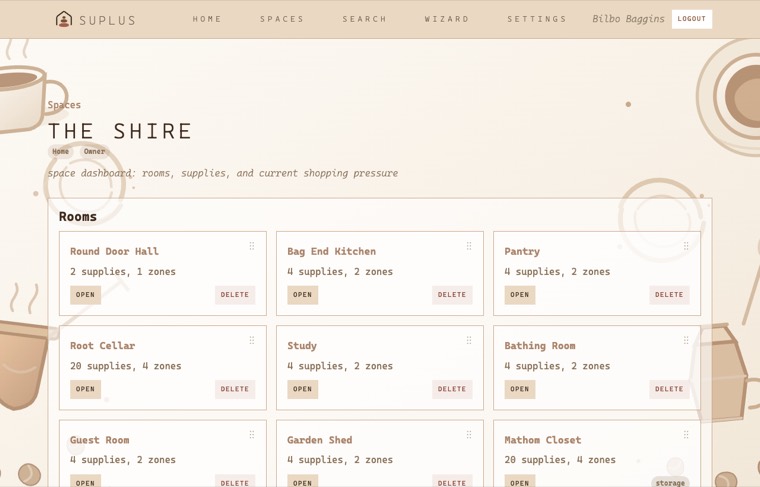Click the drag handle on Garden Shed card
This screenshot has width=760, height=487.
(469, 435)
